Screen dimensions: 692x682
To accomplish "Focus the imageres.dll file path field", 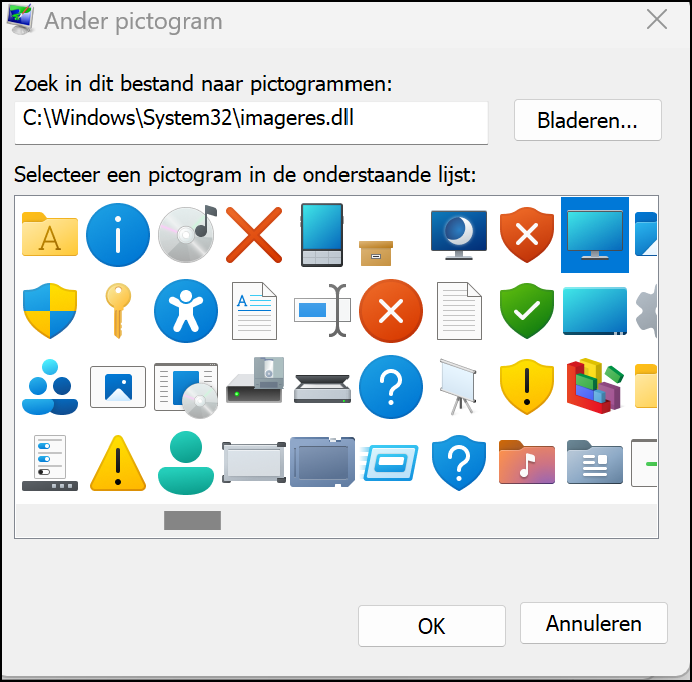I will [251, 122].
